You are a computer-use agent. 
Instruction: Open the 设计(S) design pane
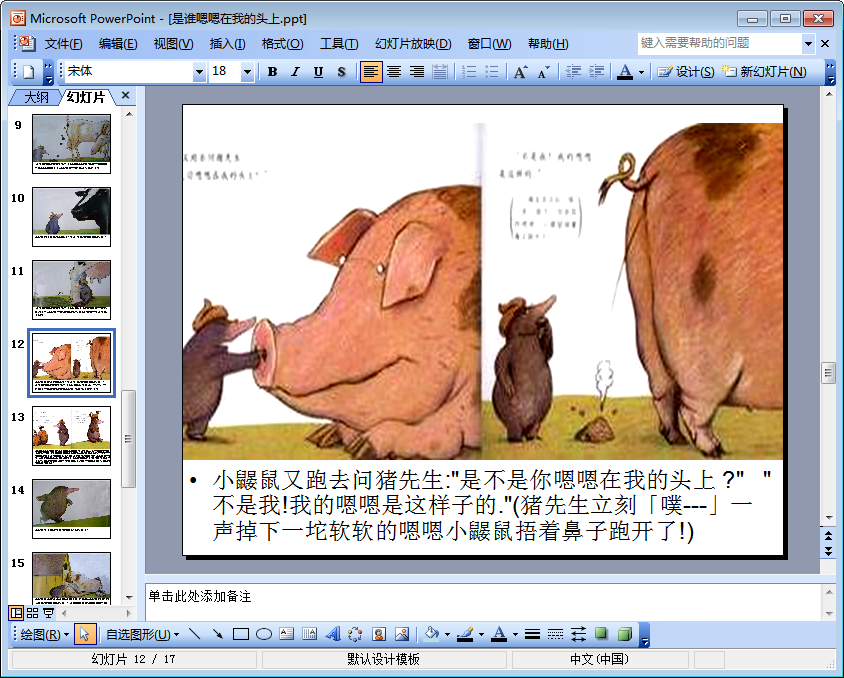pyautogui.click(x=685, y=72)
